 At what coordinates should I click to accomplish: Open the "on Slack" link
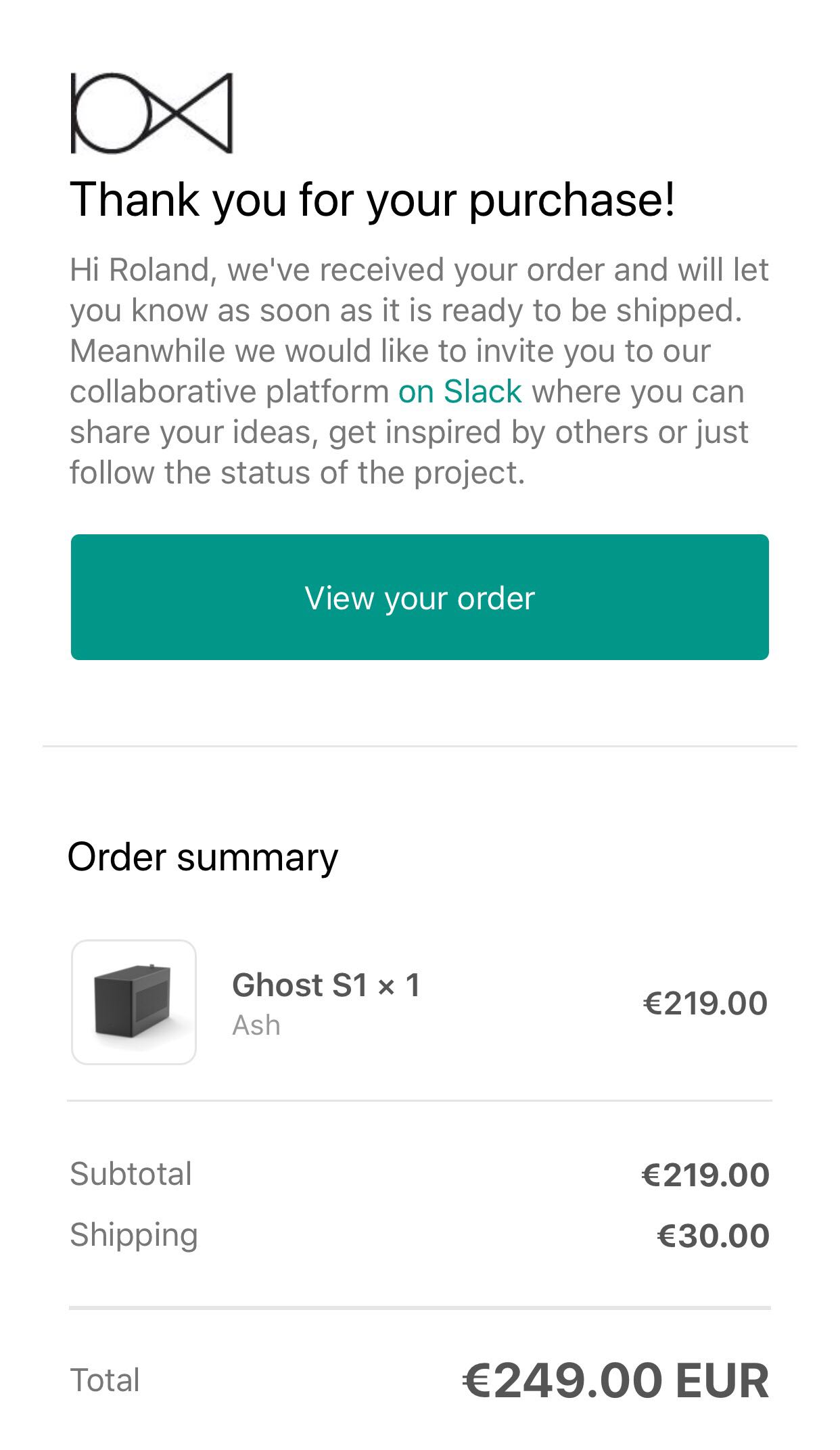(x=460, y=392)
